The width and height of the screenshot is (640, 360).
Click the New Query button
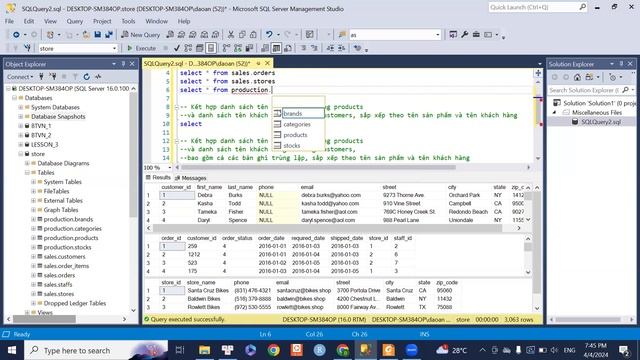coord(141,35)
